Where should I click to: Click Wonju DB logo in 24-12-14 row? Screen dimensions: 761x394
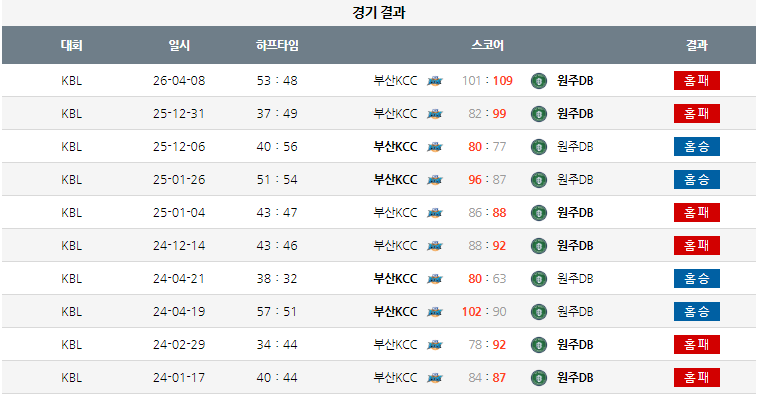click(539, 246)
